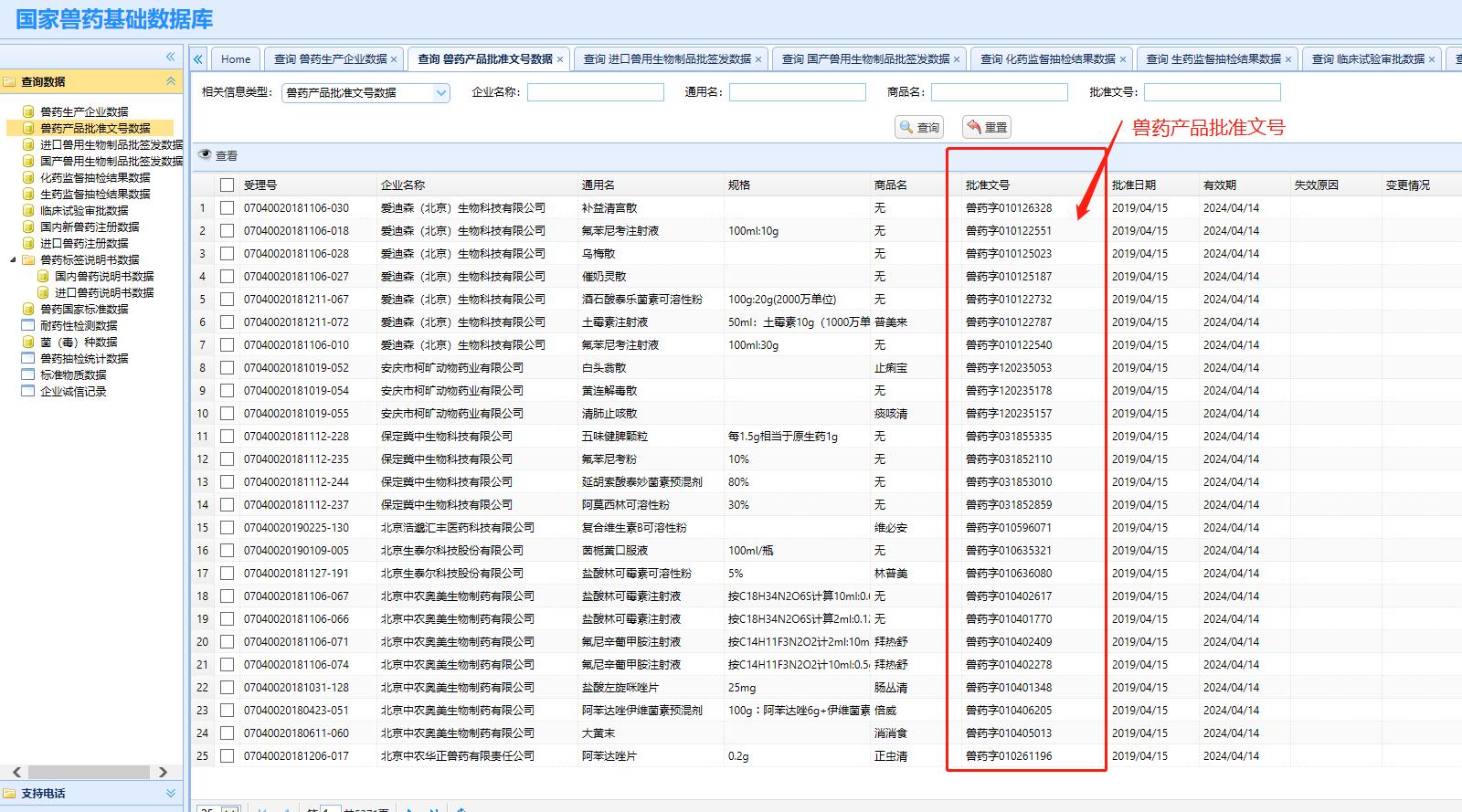Screen dimensions: 1462x812
Task: Open 兽药生产企业数据 database item in sidebar
Action: pos(84,111)
